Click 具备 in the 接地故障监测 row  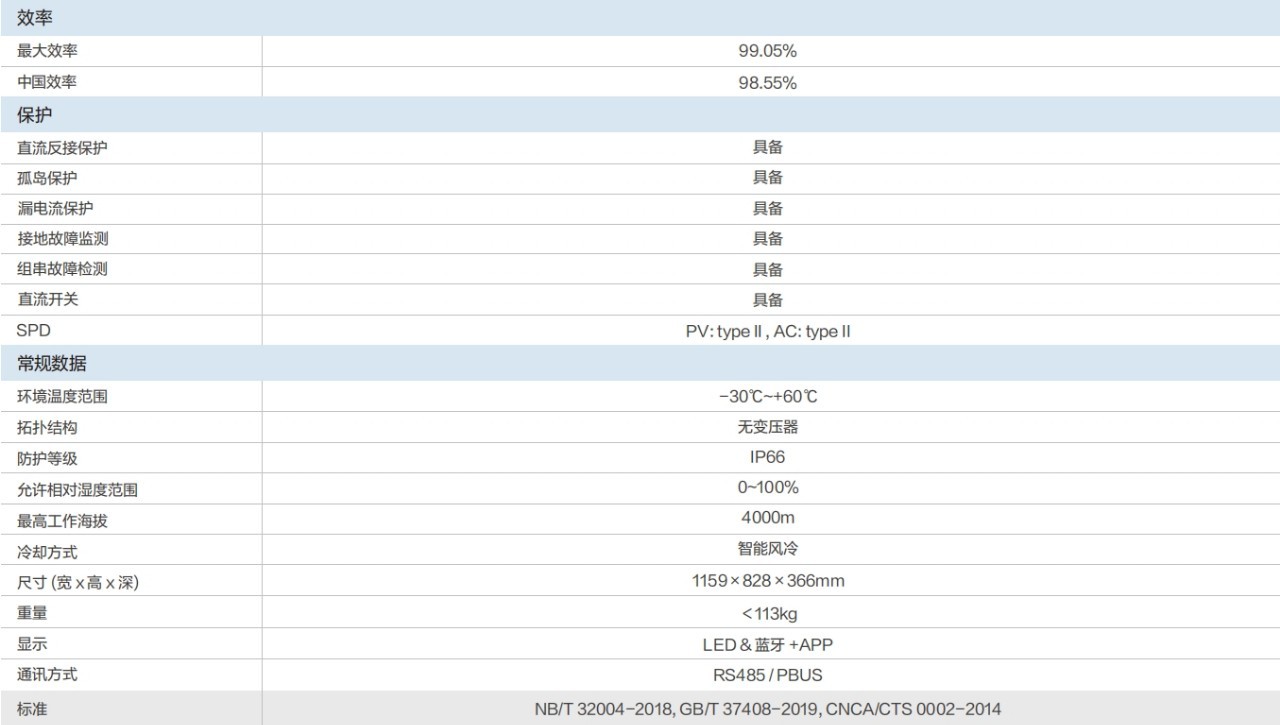click(767, 239)
